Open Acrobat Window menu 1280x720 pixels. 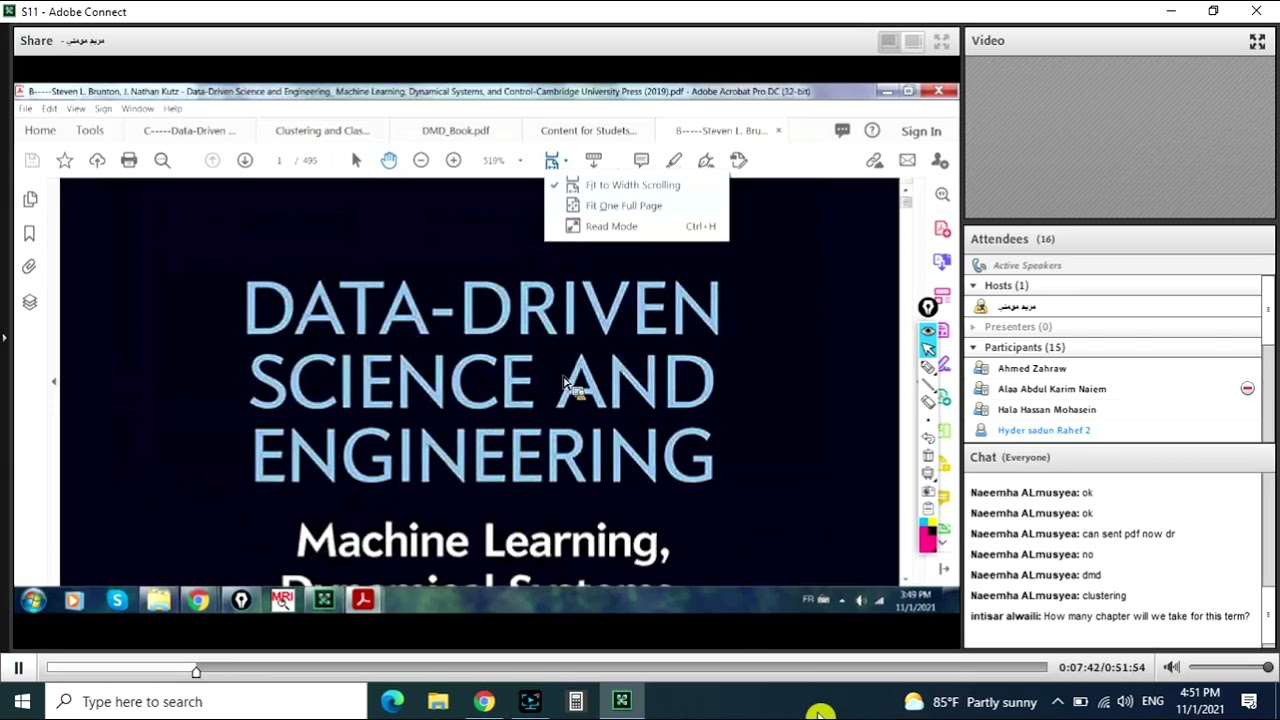pyautogui.click(x=138, y=108)
